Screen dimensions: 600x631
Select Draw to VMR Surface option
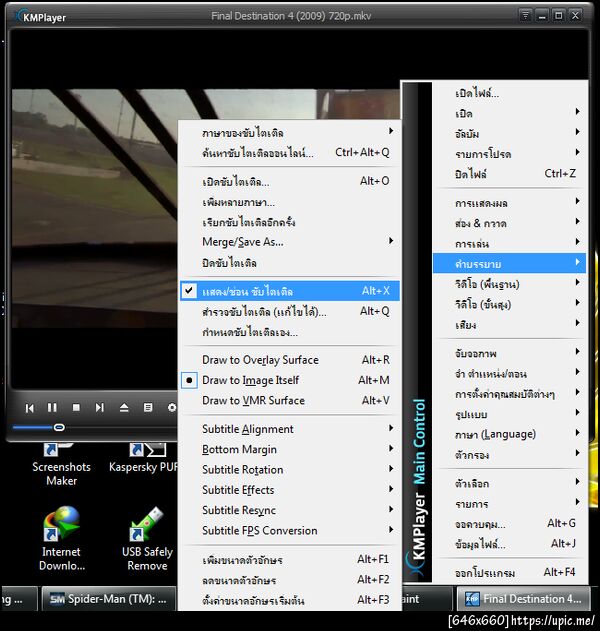pos(290,400)
